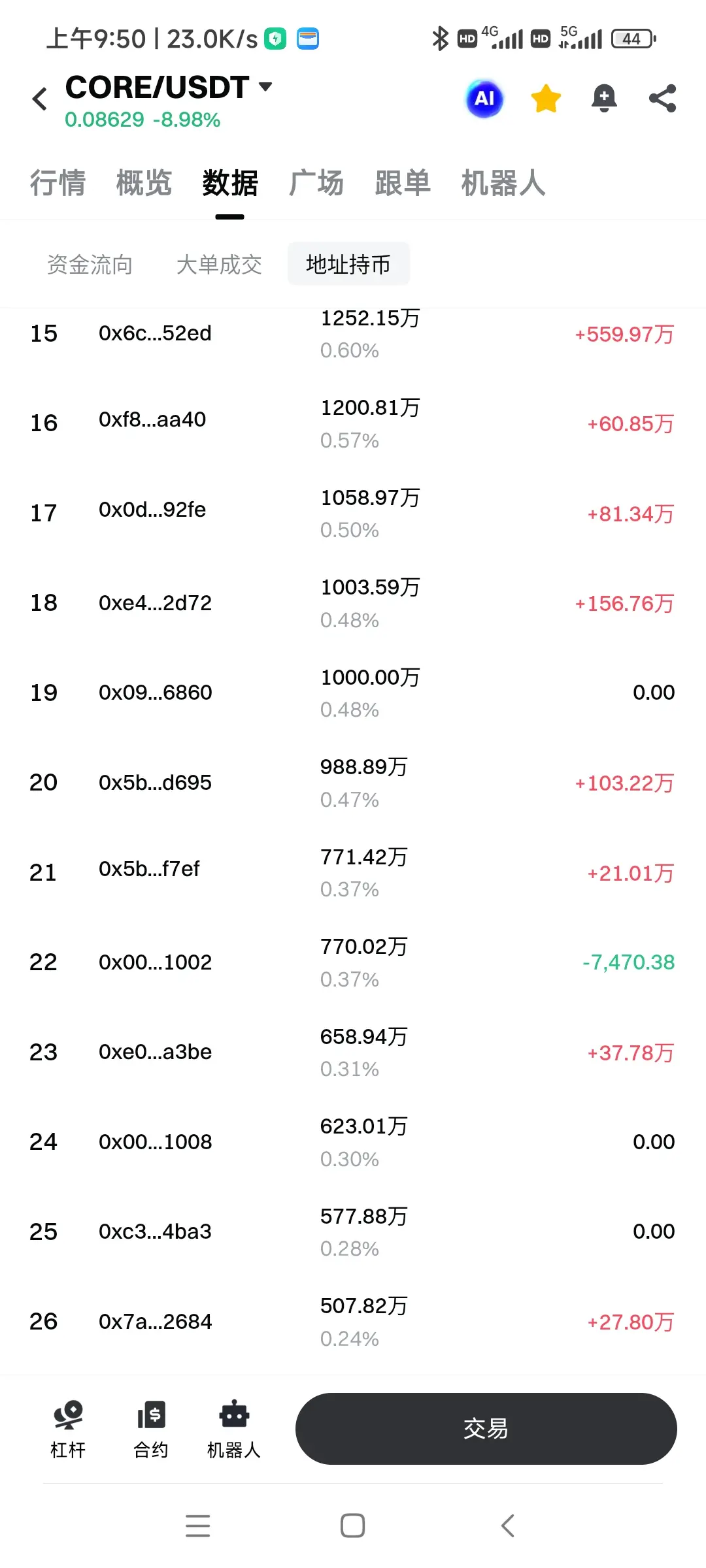Select the 地址持币 sub-tab
Screen dimensions: 706x1568
(x=348, y=264)
